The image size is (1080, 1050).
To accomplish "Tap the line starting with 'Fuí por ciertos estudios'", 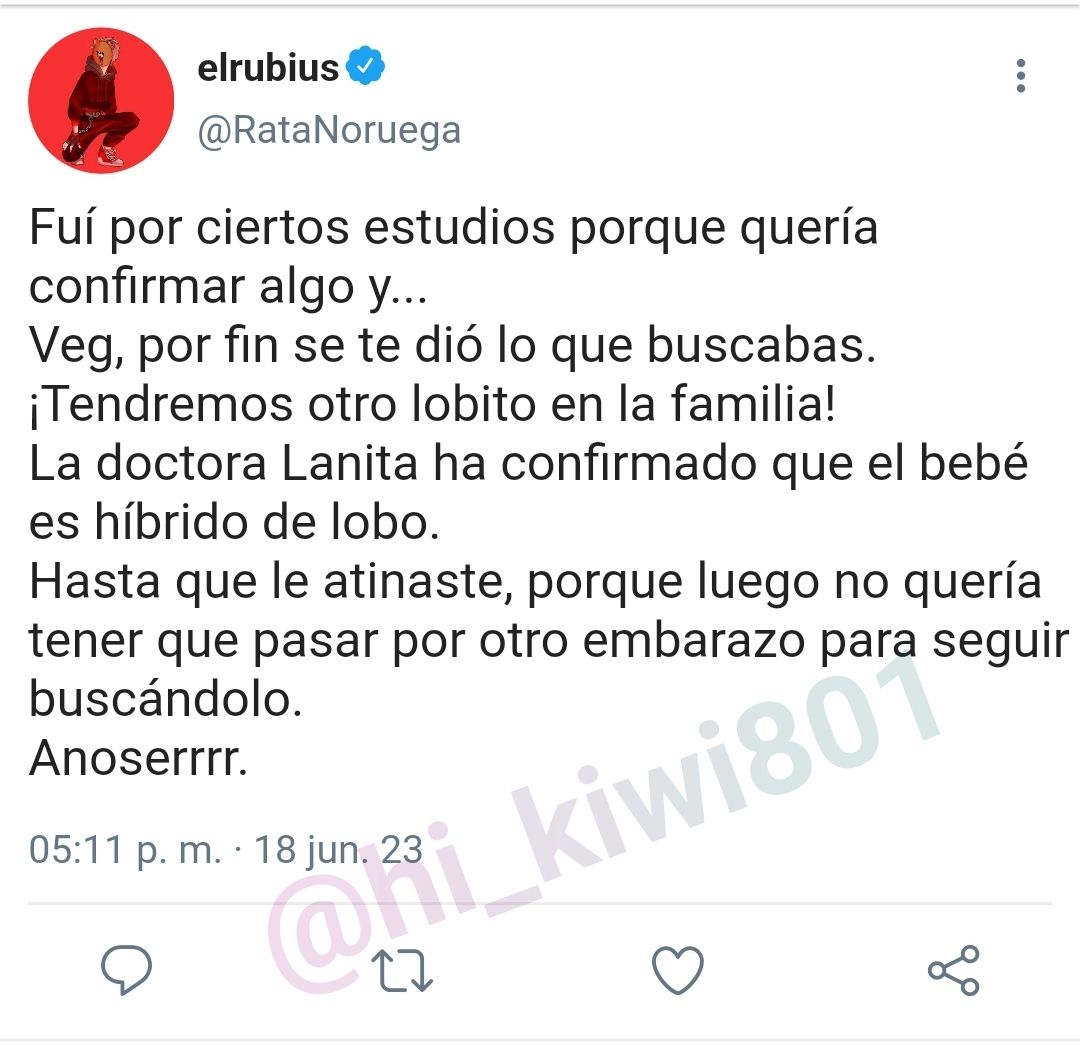I will click(x=453, y=229).
